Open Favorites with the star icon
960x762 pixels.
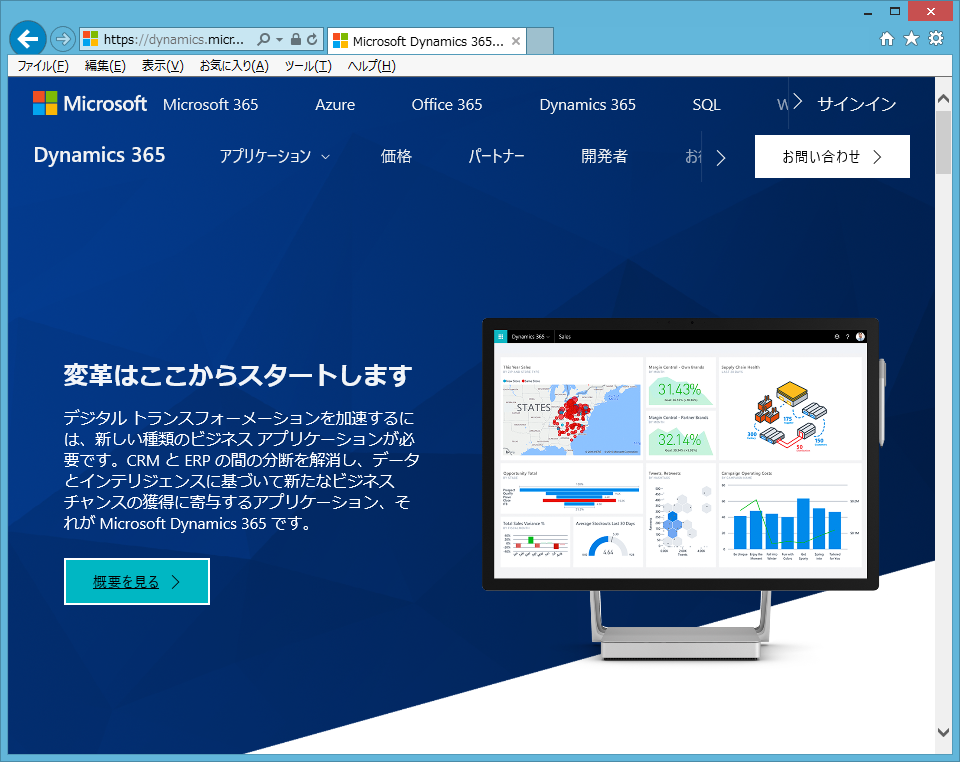911,39
